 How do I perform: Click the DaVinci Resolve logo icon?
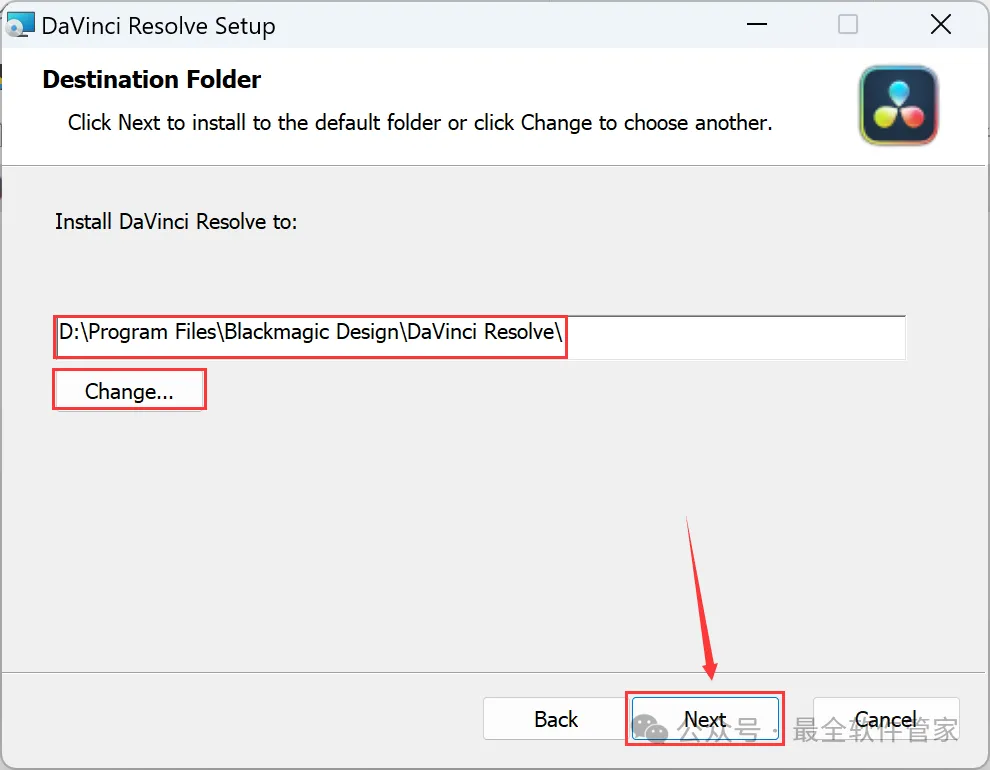click(898, 105)
